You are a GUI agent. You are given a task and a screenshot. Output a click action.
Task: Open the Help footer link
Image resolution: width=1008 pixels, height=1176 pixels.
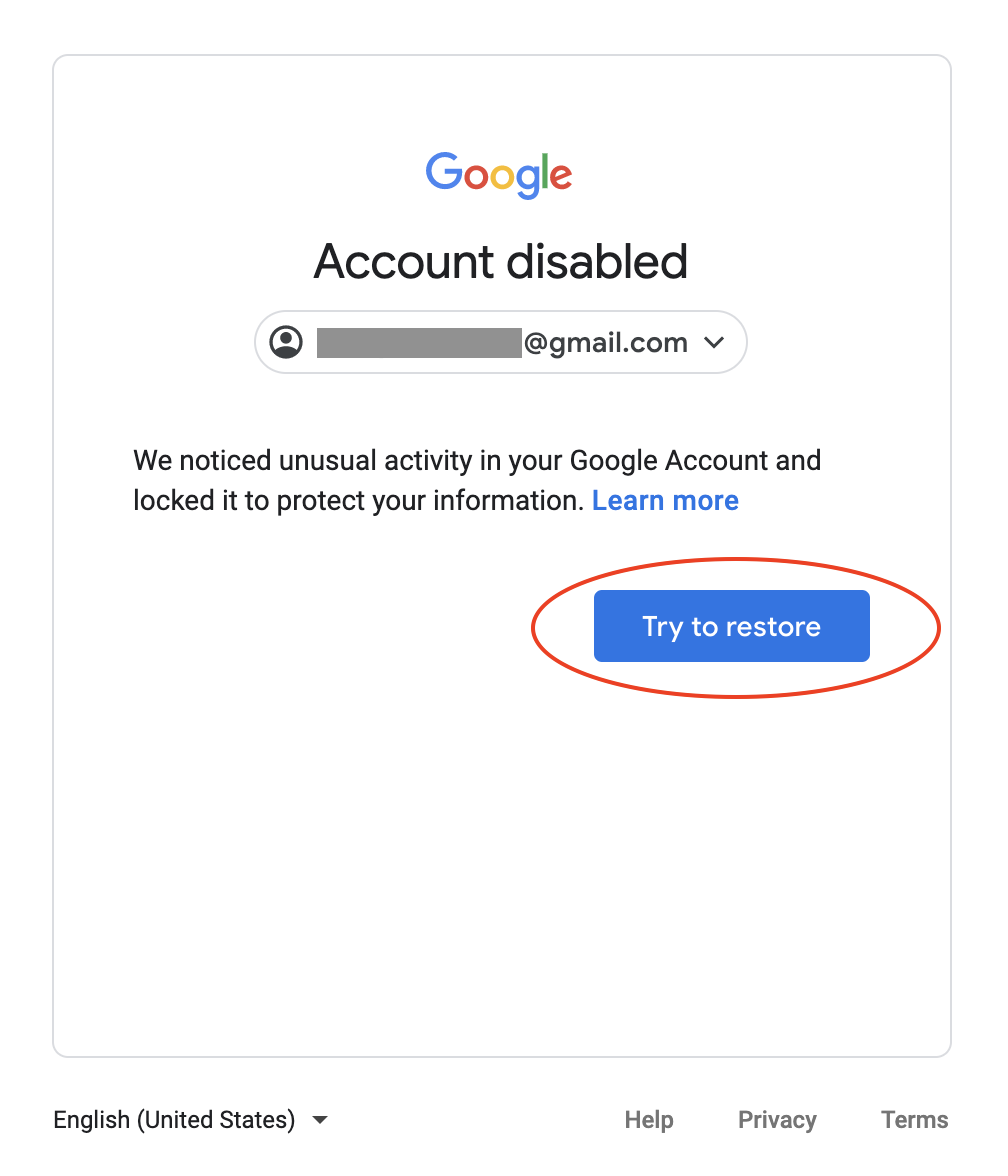point(649,1119)
